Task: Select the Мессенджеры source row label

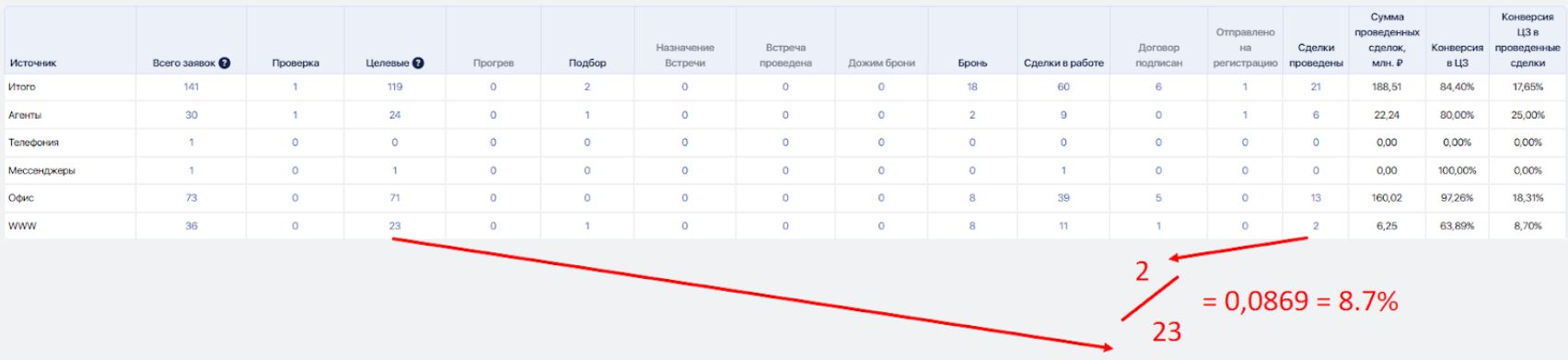Action: [x=41, y=170]
